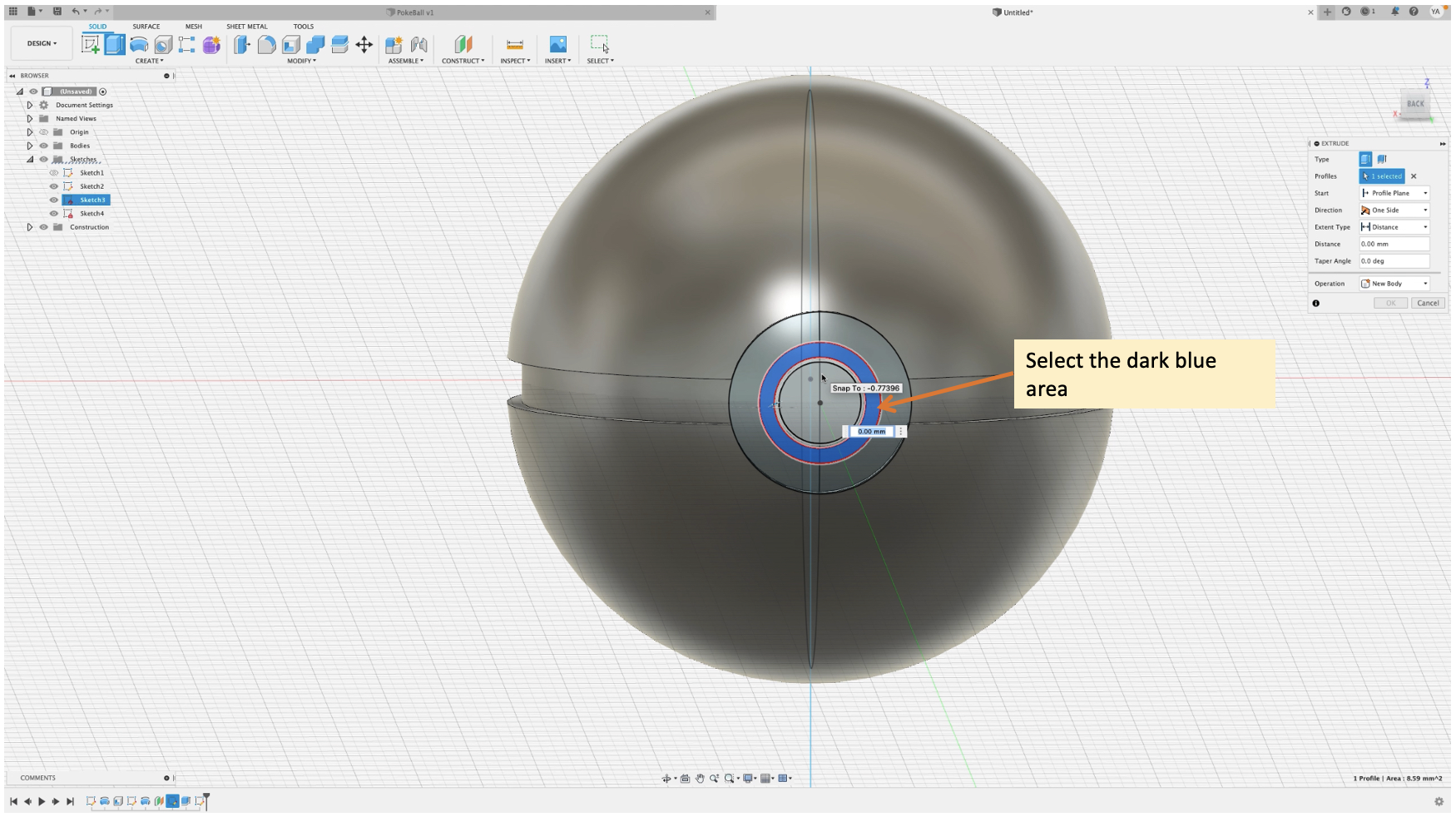1456x817 pixels.
Task: Toggle visibility of Sketches folder
Action: click(x=44, y=159)
